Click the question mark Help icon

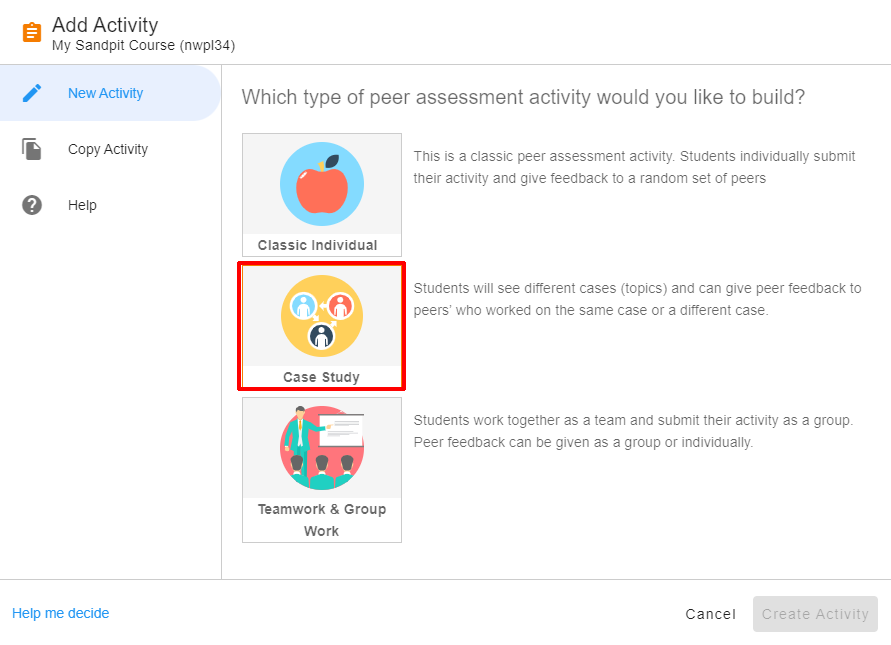[x=32, y=205]
